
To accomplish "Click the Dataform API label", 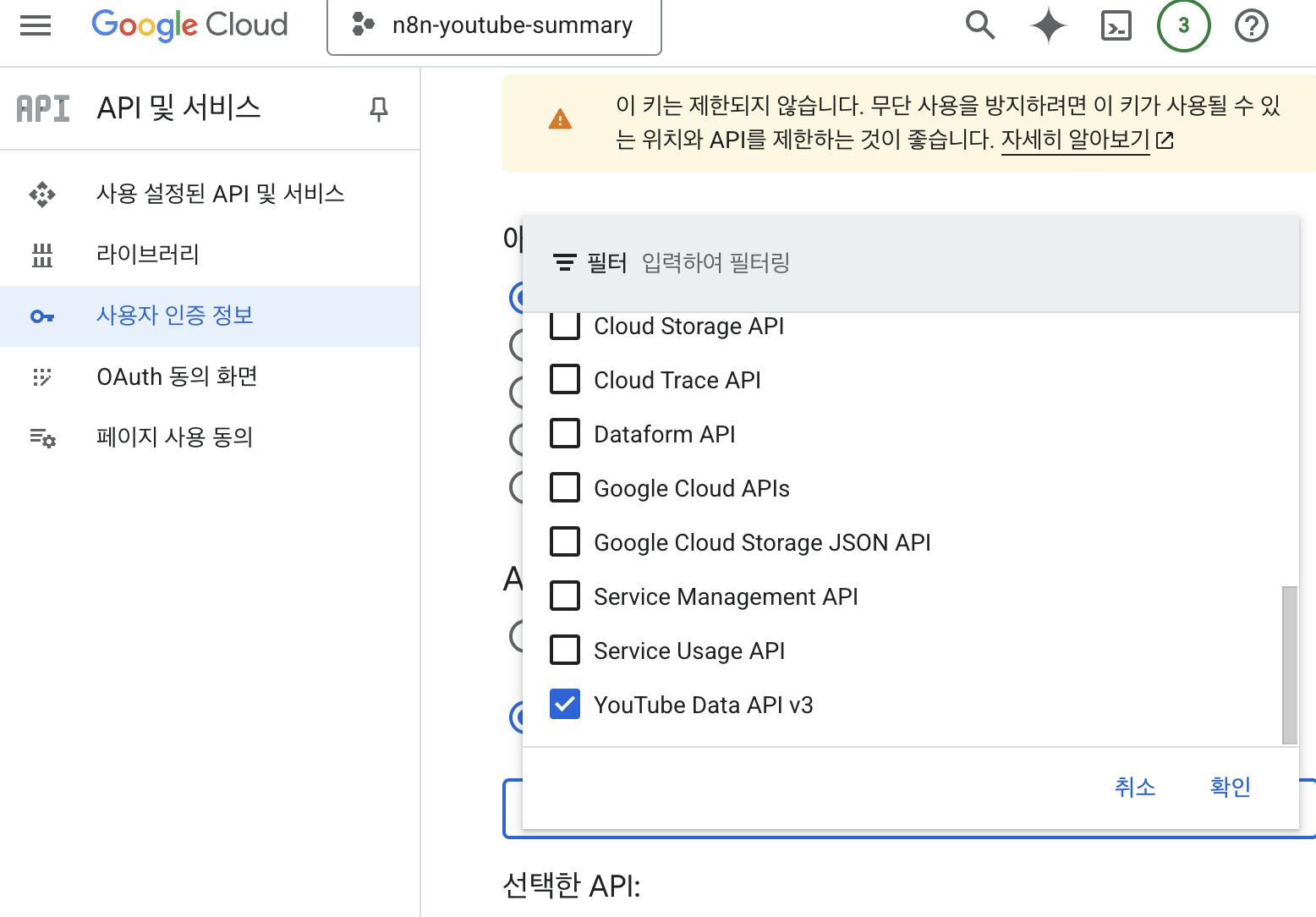I will click(665, 434).
